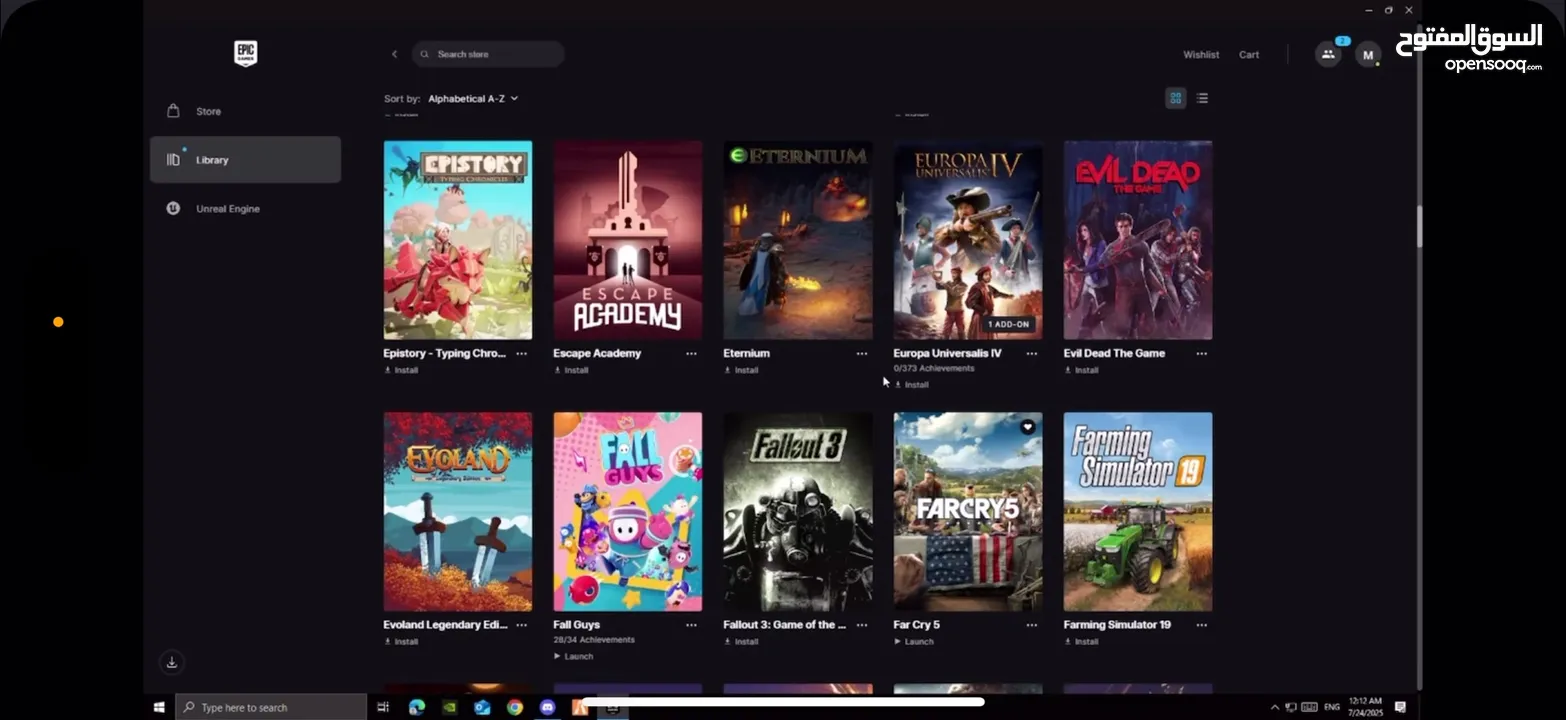Launch Far Cry 5
The height and width of the screenshot is (720, 1566).
913,642
